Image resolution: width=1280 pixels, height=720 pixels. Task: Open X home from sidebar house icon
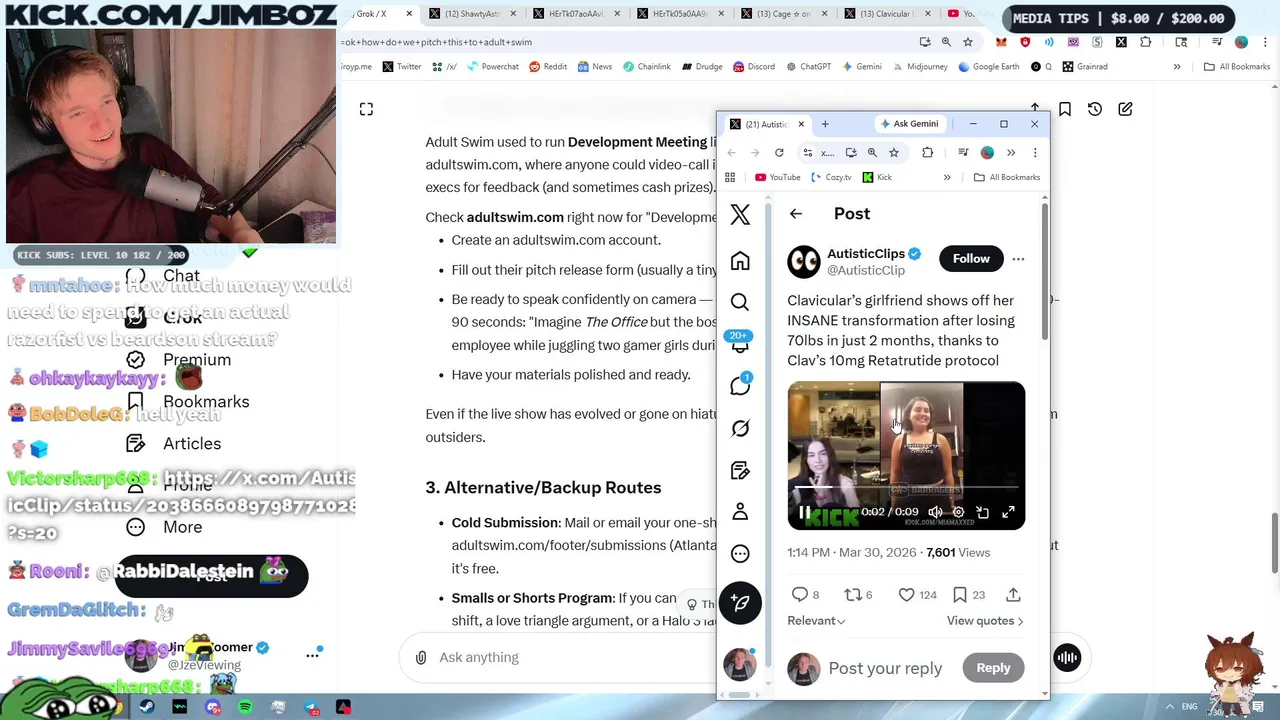pyautogui.click(x=740, y=261)
